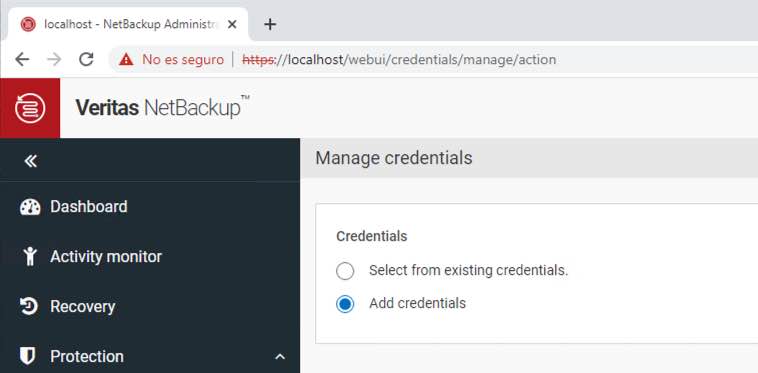Viewport: 758px width, 373px height.
Task: Click the Activity monitor person icon
Action: [x=30, y=256]
